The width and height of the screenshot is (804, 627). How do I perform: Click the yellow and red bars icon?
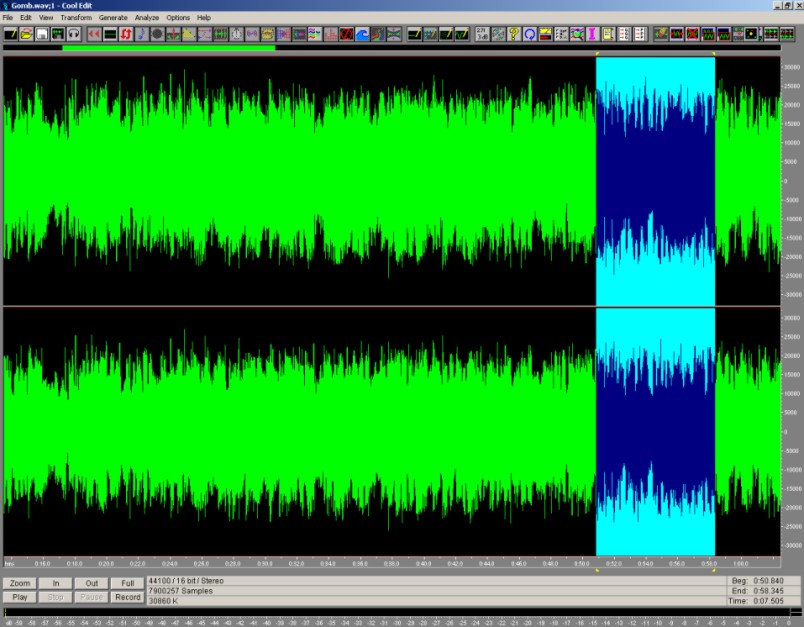click(546, 34)
